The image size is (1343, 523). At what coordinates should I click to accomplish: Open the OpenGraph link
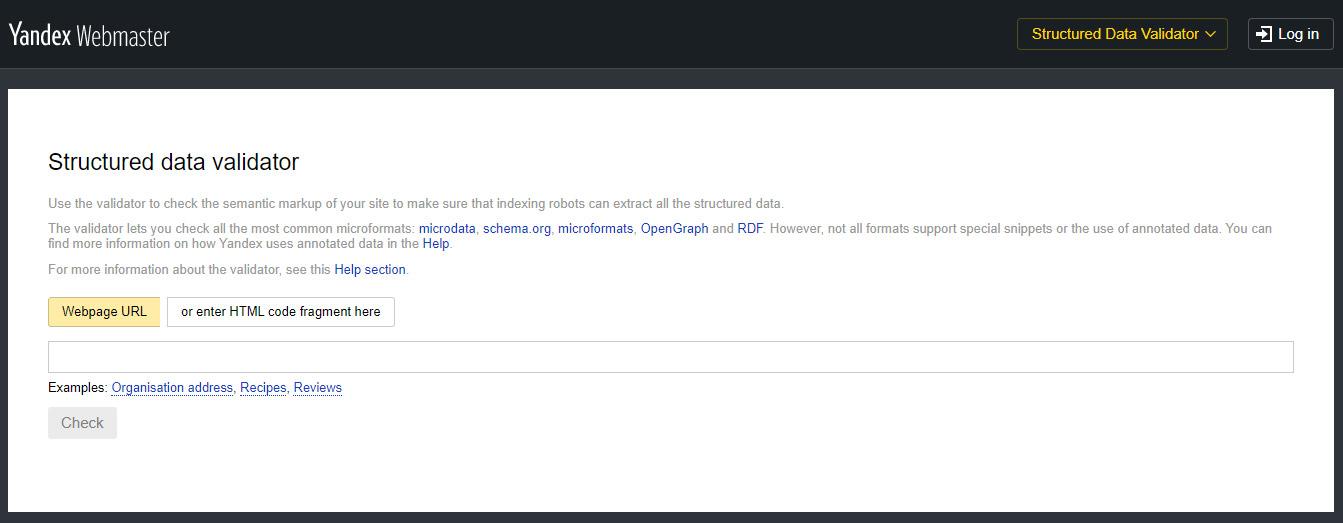pyautogui.click(x=674, y=228)
